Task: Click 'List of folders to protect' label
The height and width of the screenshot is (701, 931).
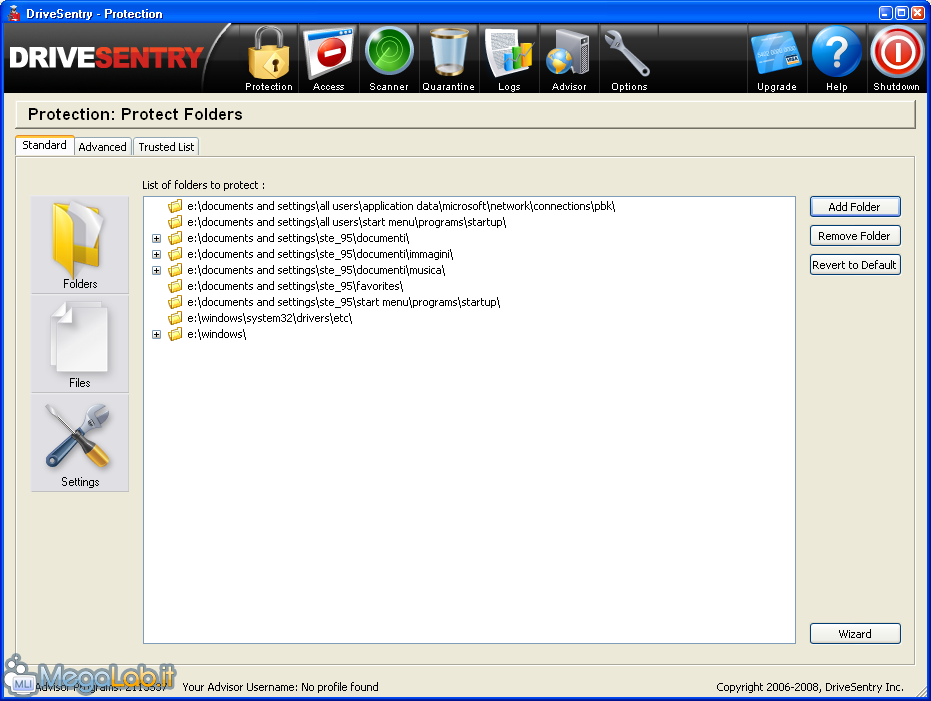Action: [203, 185]
